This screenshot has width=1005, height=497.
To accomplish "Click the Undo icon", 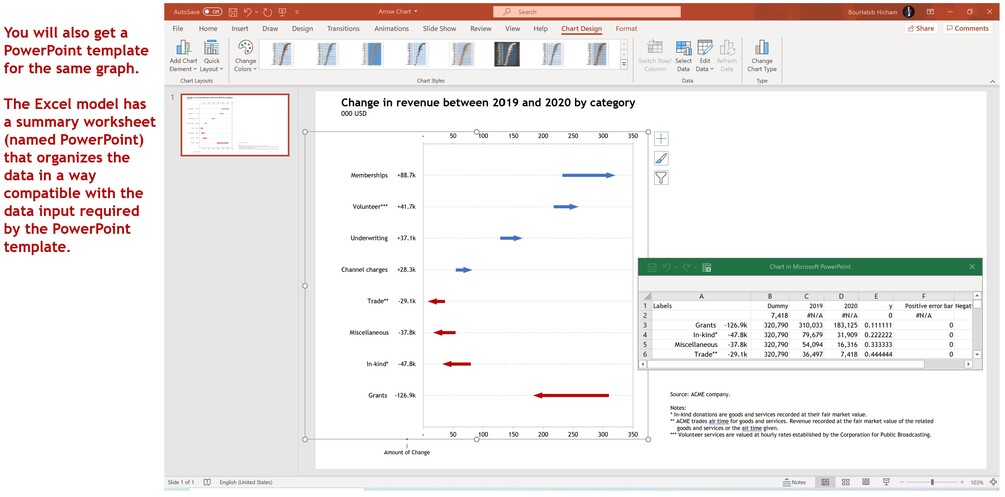I will pyautogui.click(x=247, y=12).
